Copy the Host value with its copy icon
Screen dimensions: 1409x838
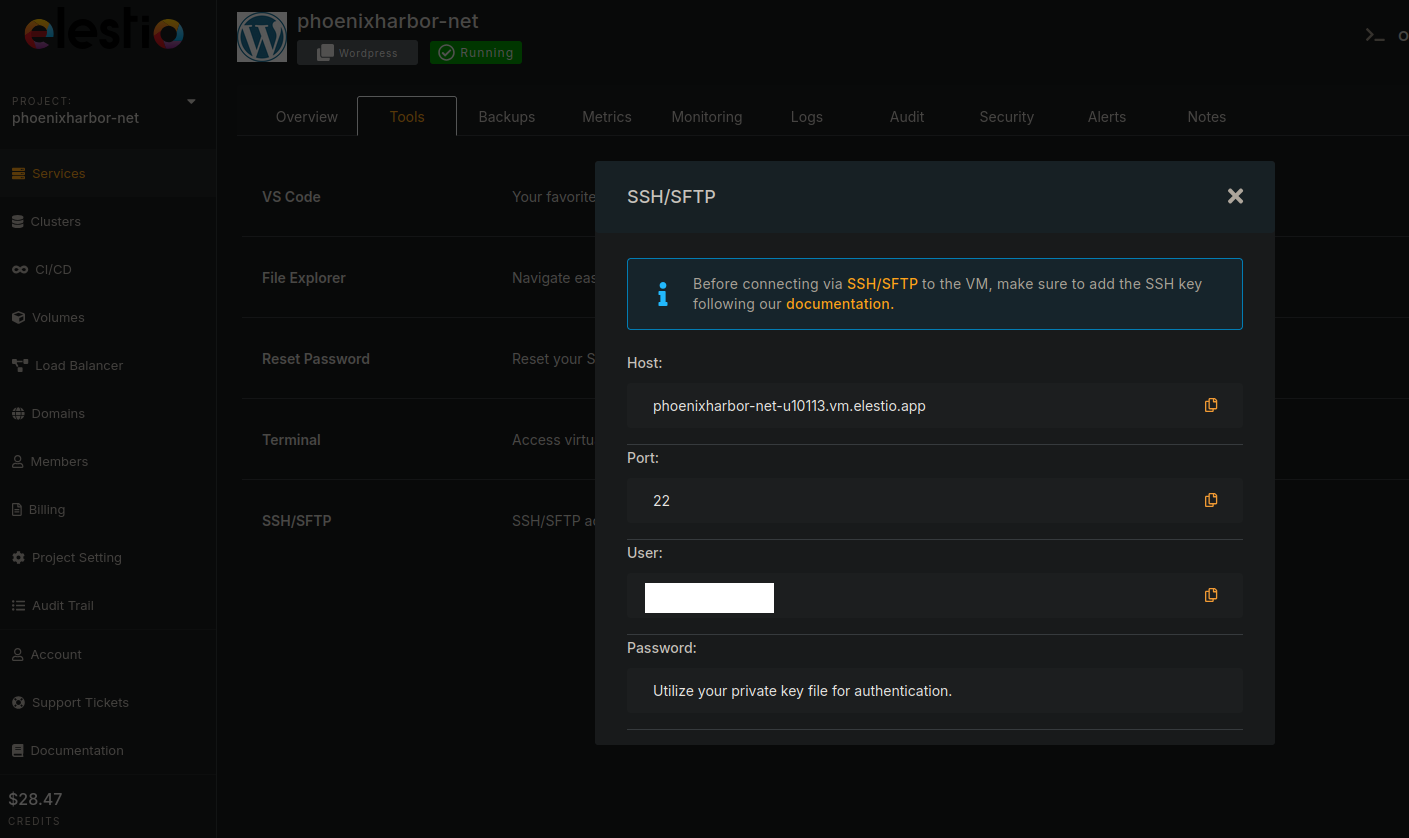(1211, 405)
